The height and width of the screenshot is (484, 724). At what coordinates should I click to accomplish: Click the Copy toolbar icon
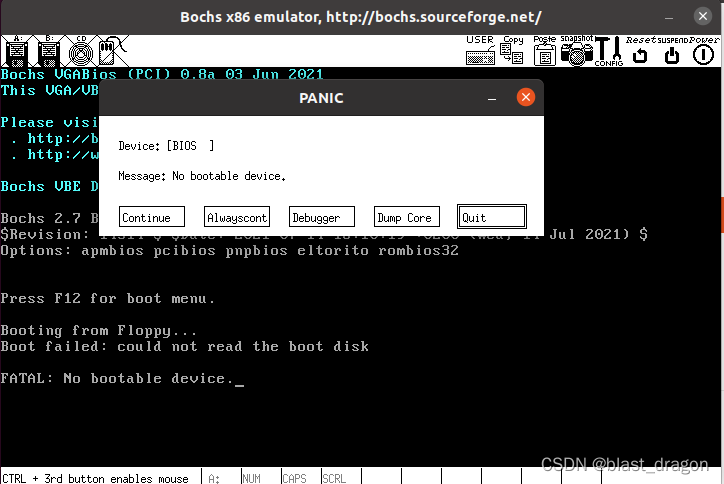pyautogui.click(x=512, y=51)
